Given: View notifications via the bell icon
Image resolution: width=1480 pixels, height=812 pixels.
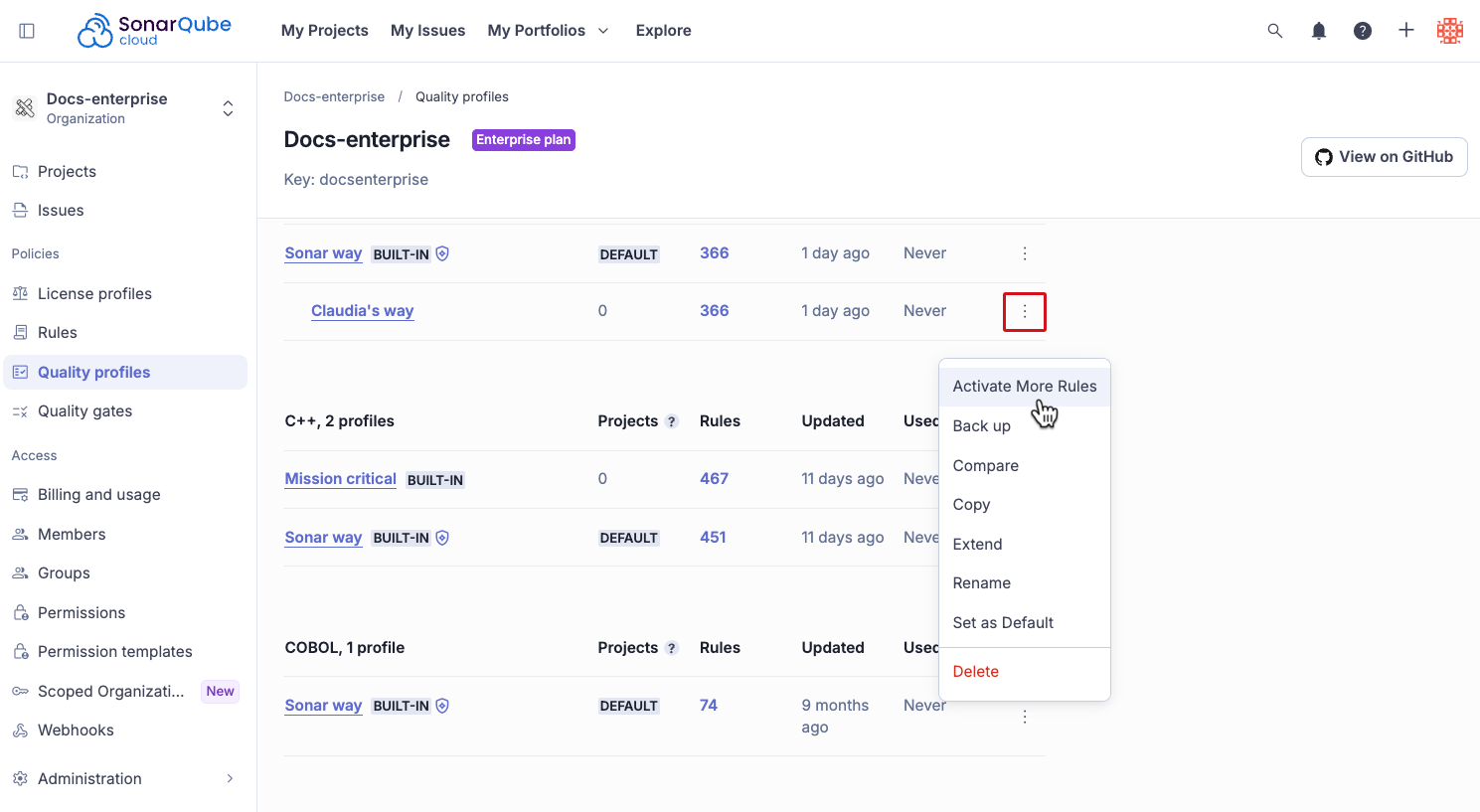Looking at the screenshot, I should tap(1318, 31).
